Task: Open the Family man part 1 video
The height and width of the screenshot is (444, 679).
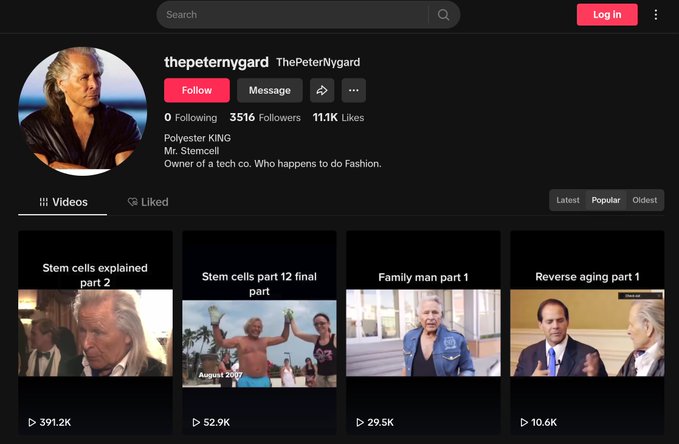Action: [423, 332]
